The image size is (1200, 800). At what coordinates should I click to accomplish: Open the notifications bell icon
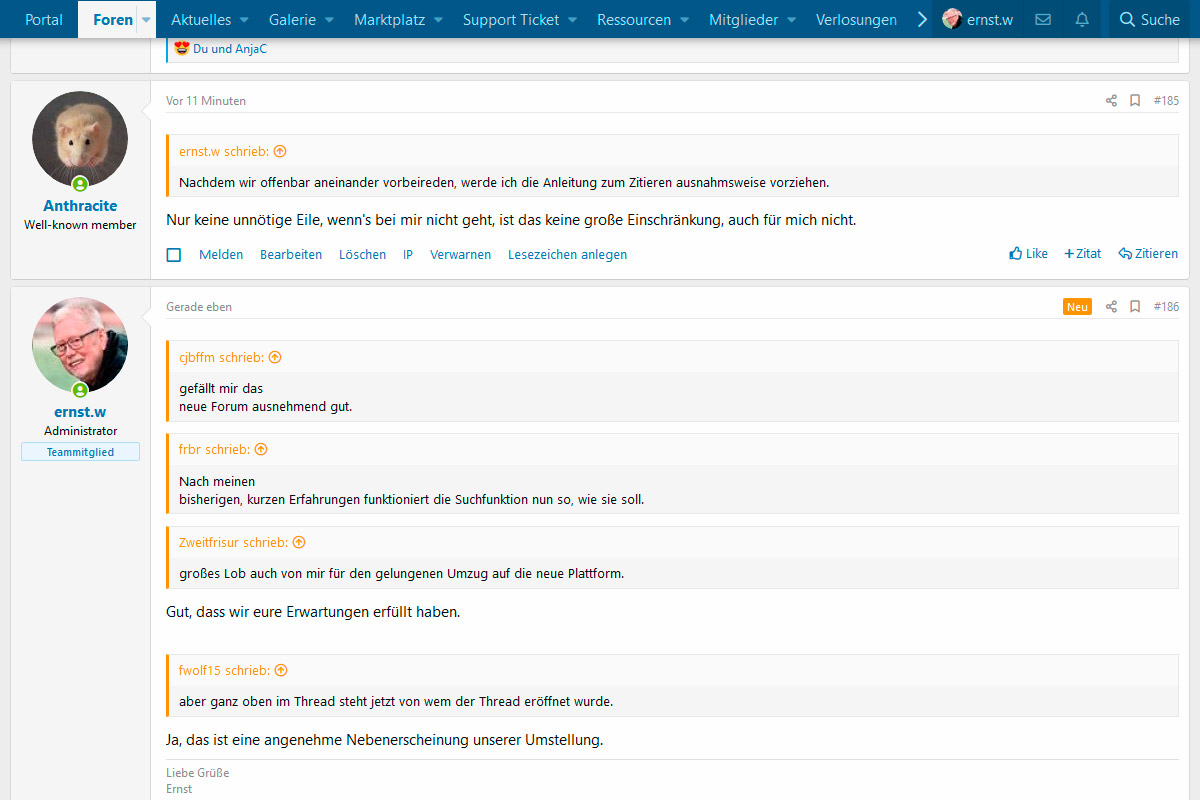pyautogui.click(x=1082, y=19)
